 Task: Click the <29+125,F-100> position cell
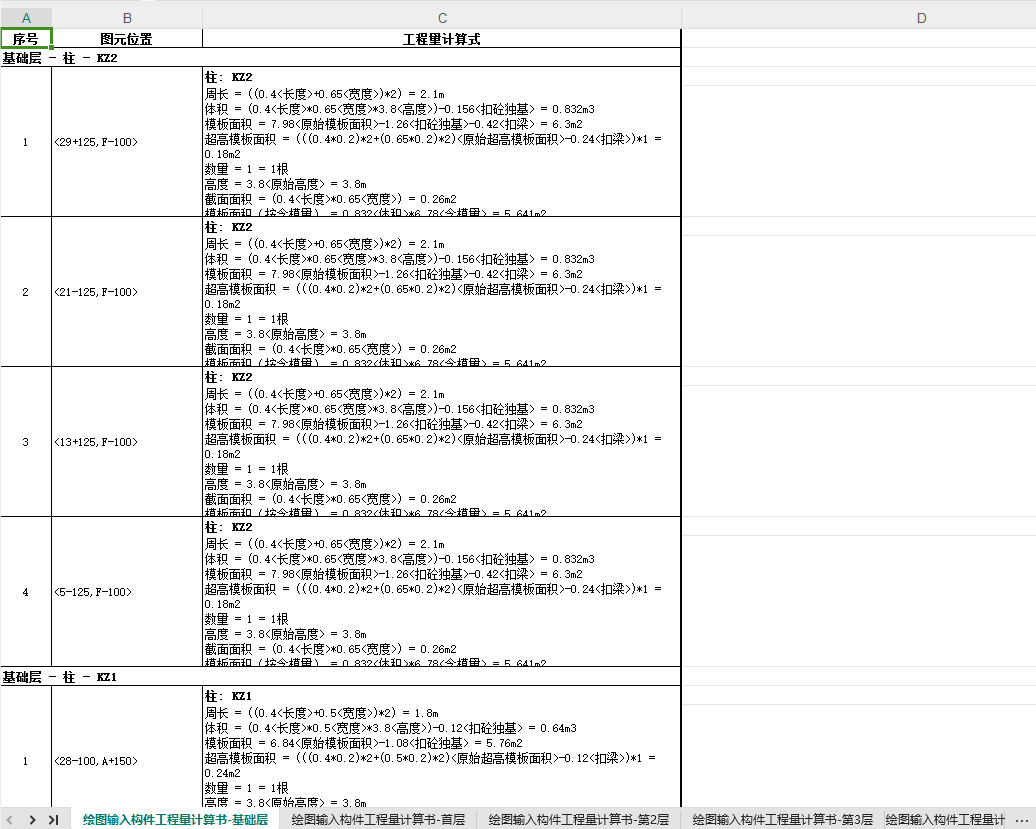[127, 142]
